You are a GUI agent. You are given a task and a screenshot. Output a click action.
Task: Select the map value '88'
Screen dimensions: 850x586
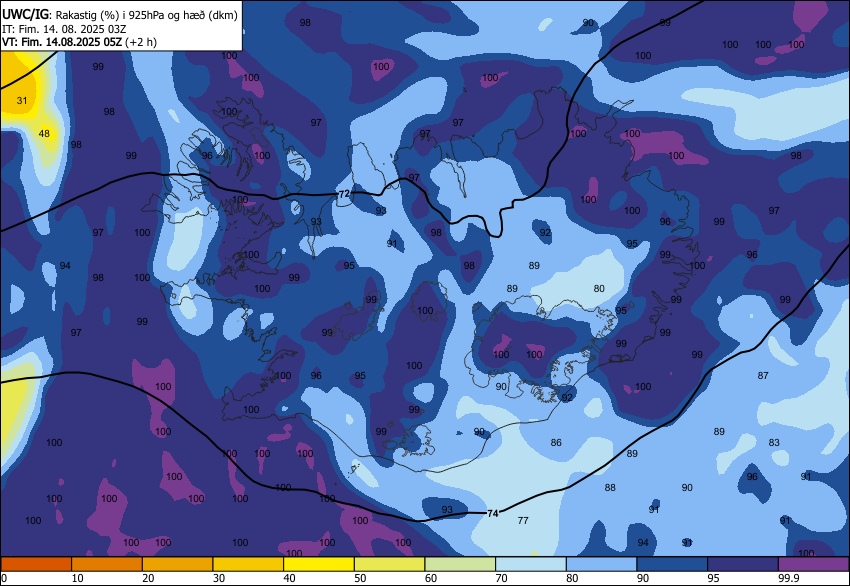click(610, 487)
